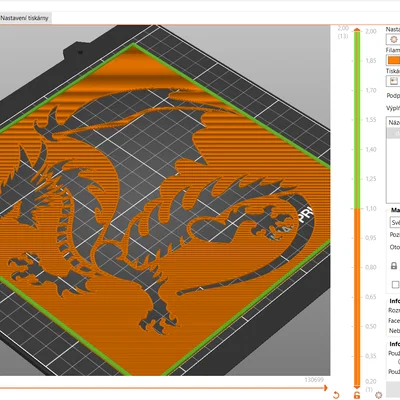Click the reset arrow icon below the horizontal slider

(x=336, y=395)
